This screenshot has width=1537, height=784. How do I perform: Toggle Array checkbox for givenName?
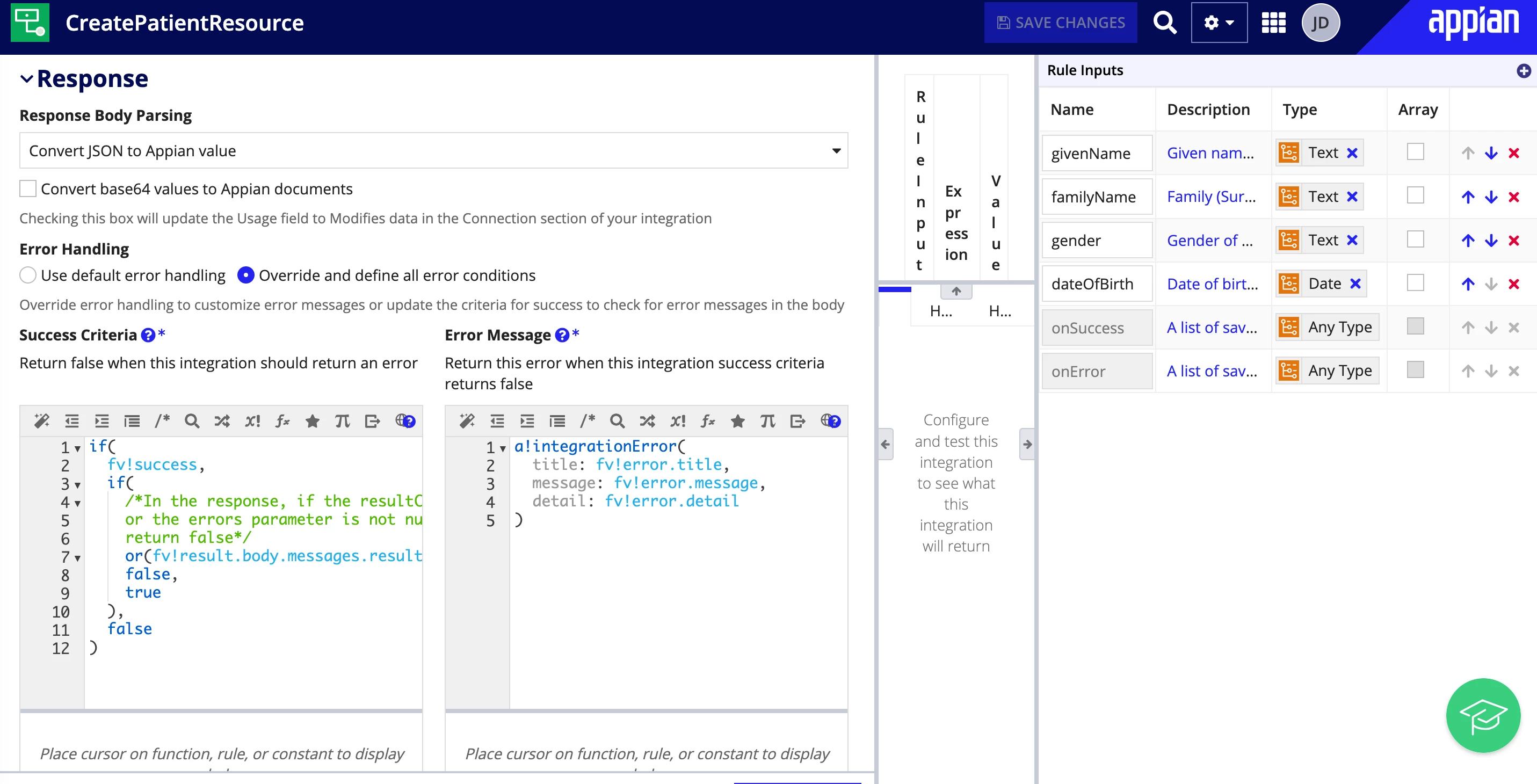tap(1415, 152)
